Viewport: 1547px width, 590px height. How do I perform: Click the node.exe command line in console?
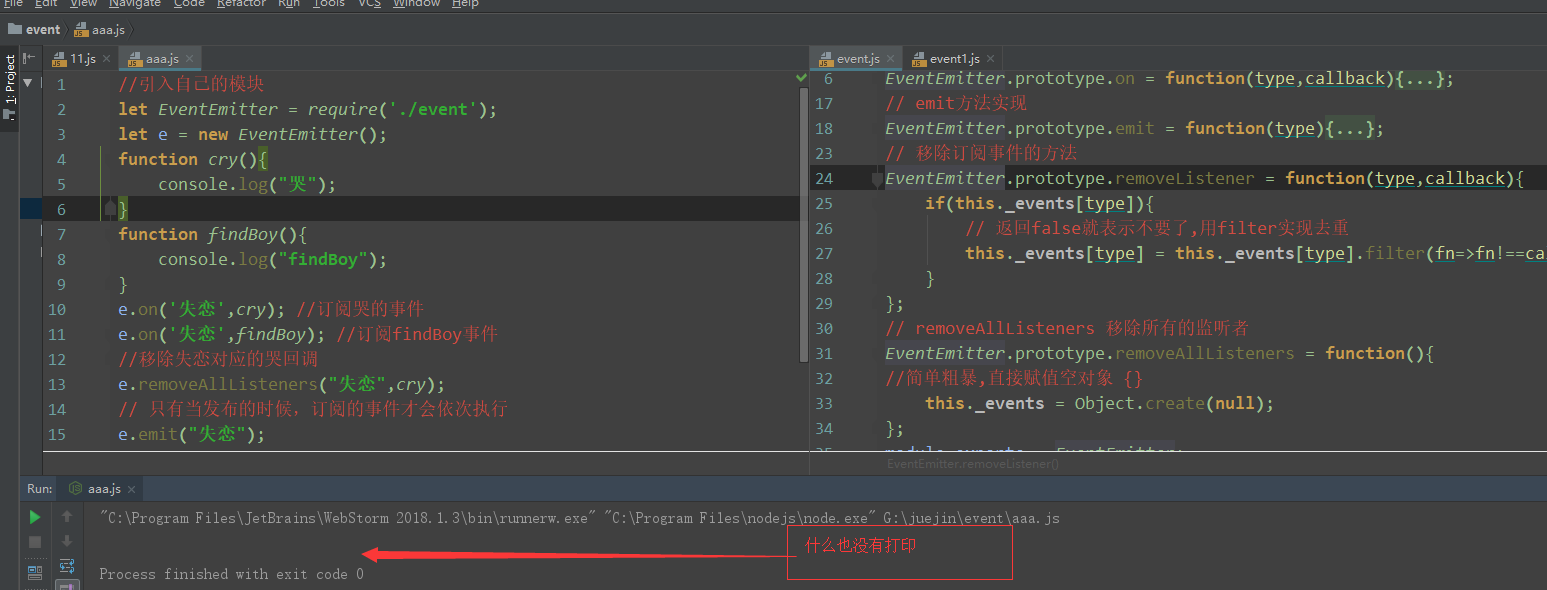[x=579, y=518]
